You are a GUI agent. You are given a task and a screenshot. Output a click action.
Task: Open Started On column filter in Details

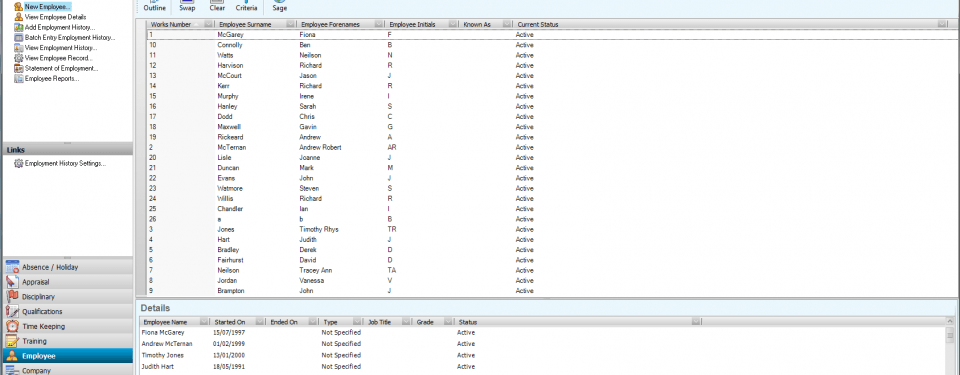260,322
